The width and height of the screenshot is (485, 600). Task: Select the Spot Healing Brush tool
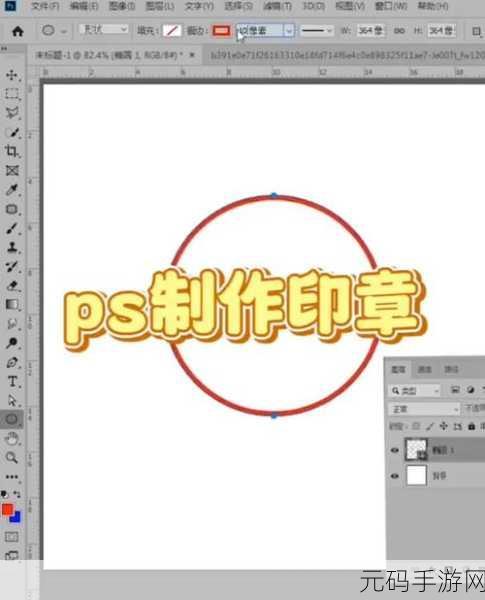[11, 209]
